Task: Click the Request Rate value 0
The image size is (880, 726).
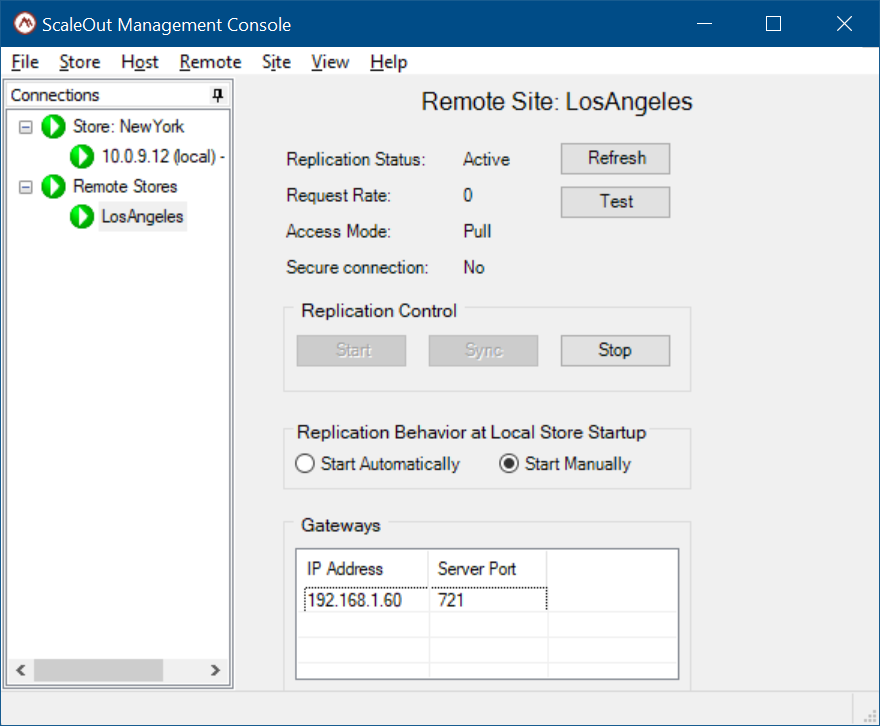Action: [468, 195]
